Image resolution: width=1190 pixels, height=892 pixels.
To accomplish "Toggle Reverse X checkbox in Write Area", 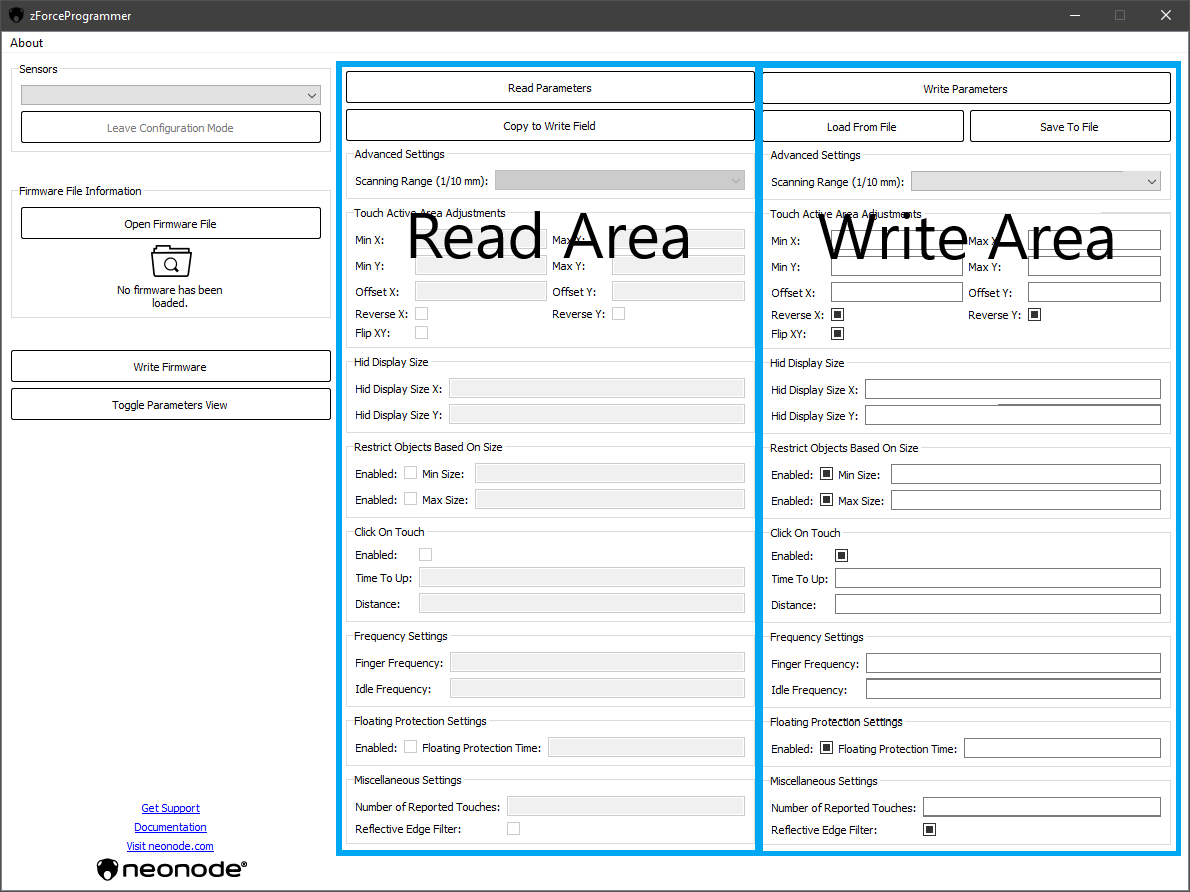I will pyautogui.click(x=838, y=315).
